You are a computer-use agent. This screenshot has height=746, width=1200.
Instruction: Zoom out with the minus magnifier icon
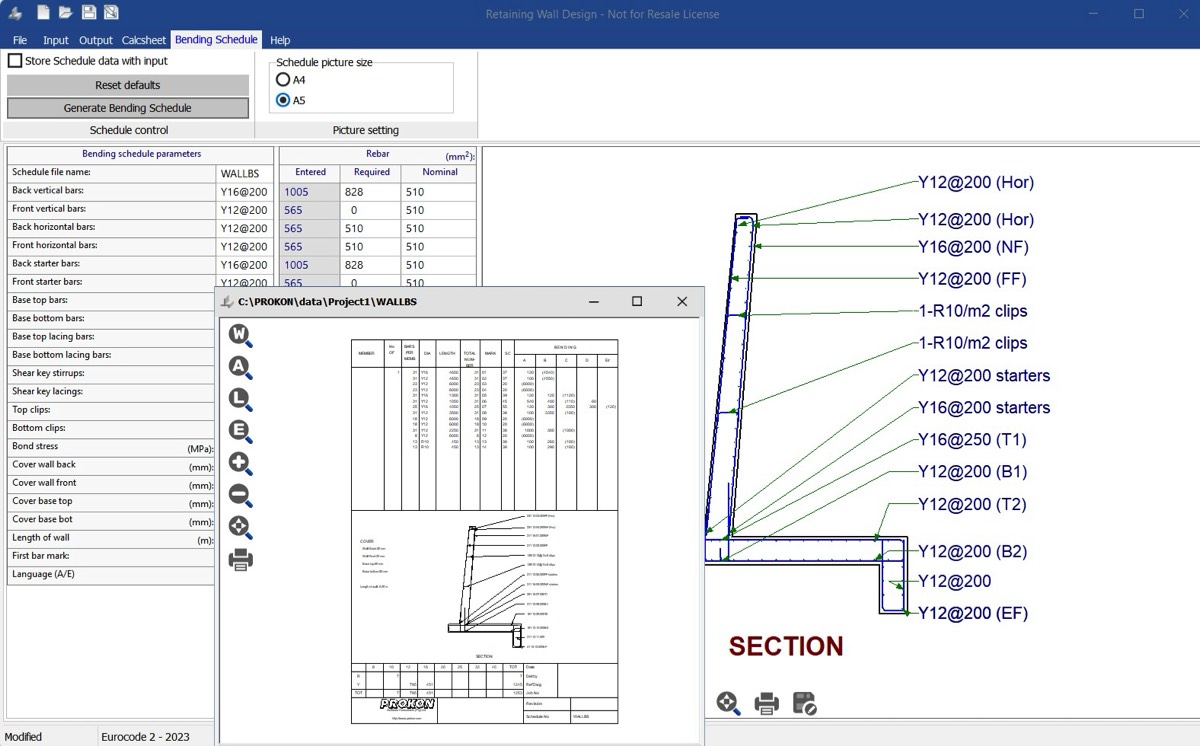[240, 495]
